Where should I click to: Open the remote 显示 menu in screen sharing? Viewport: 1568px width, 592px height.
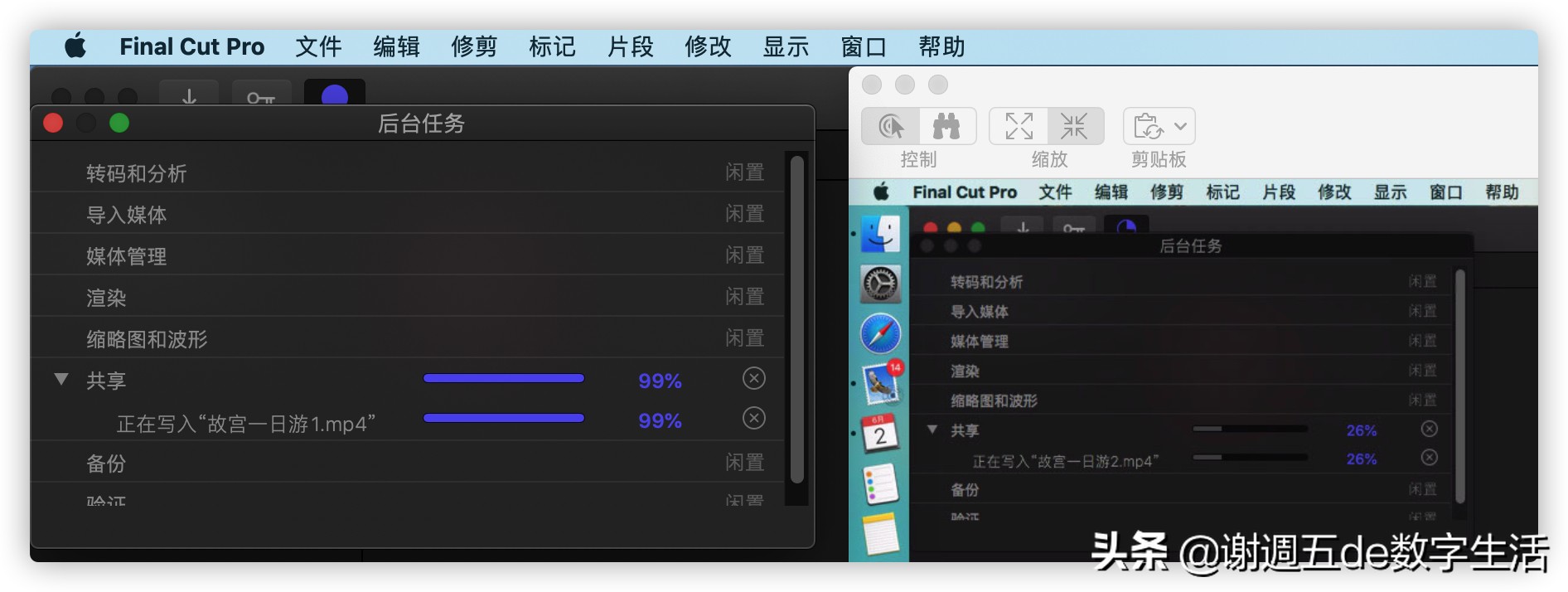point(1390,192)
